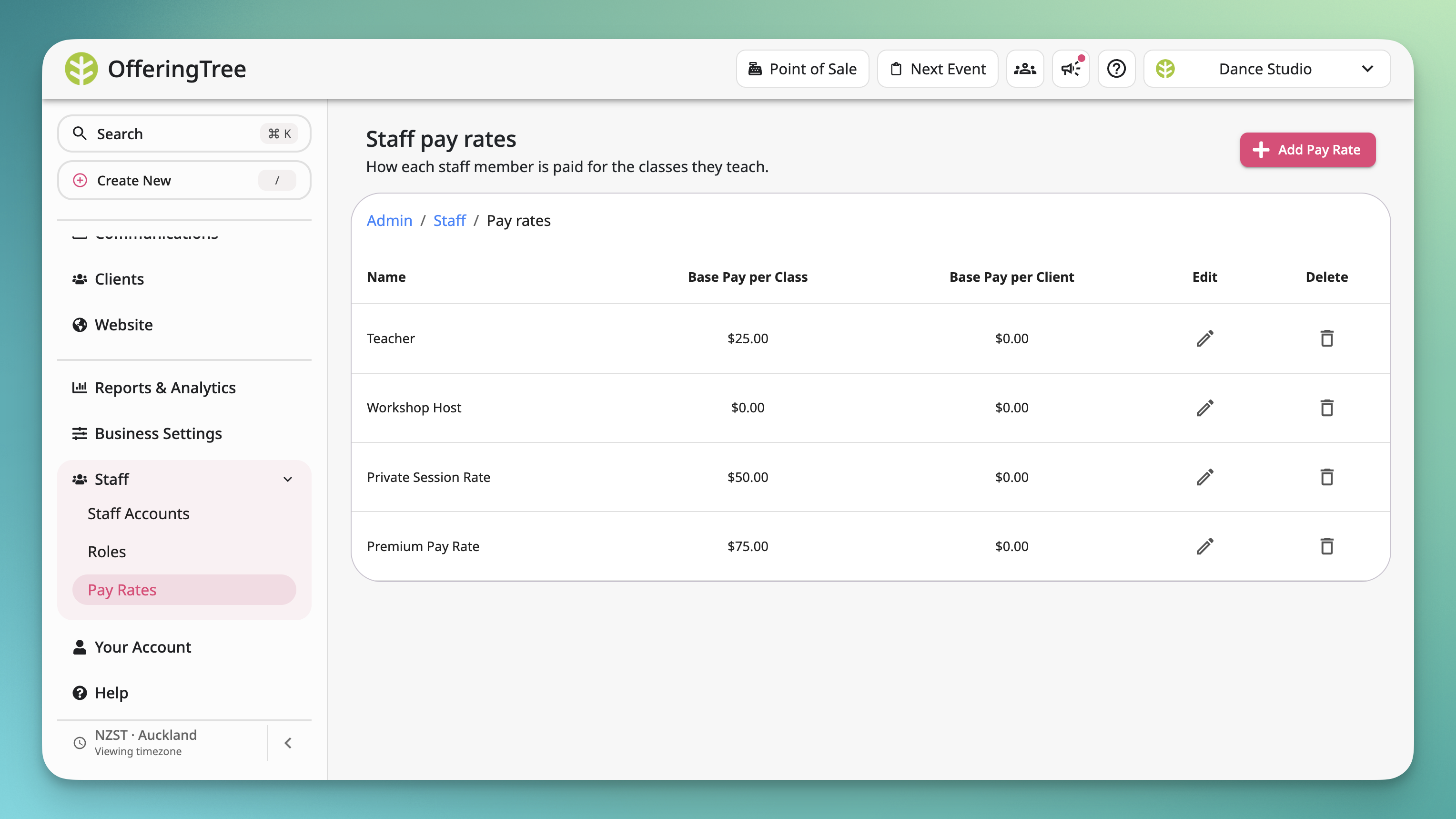Open the staff/people icon in header
This screenshot has width=1456, height=819.
[1025, 69]
